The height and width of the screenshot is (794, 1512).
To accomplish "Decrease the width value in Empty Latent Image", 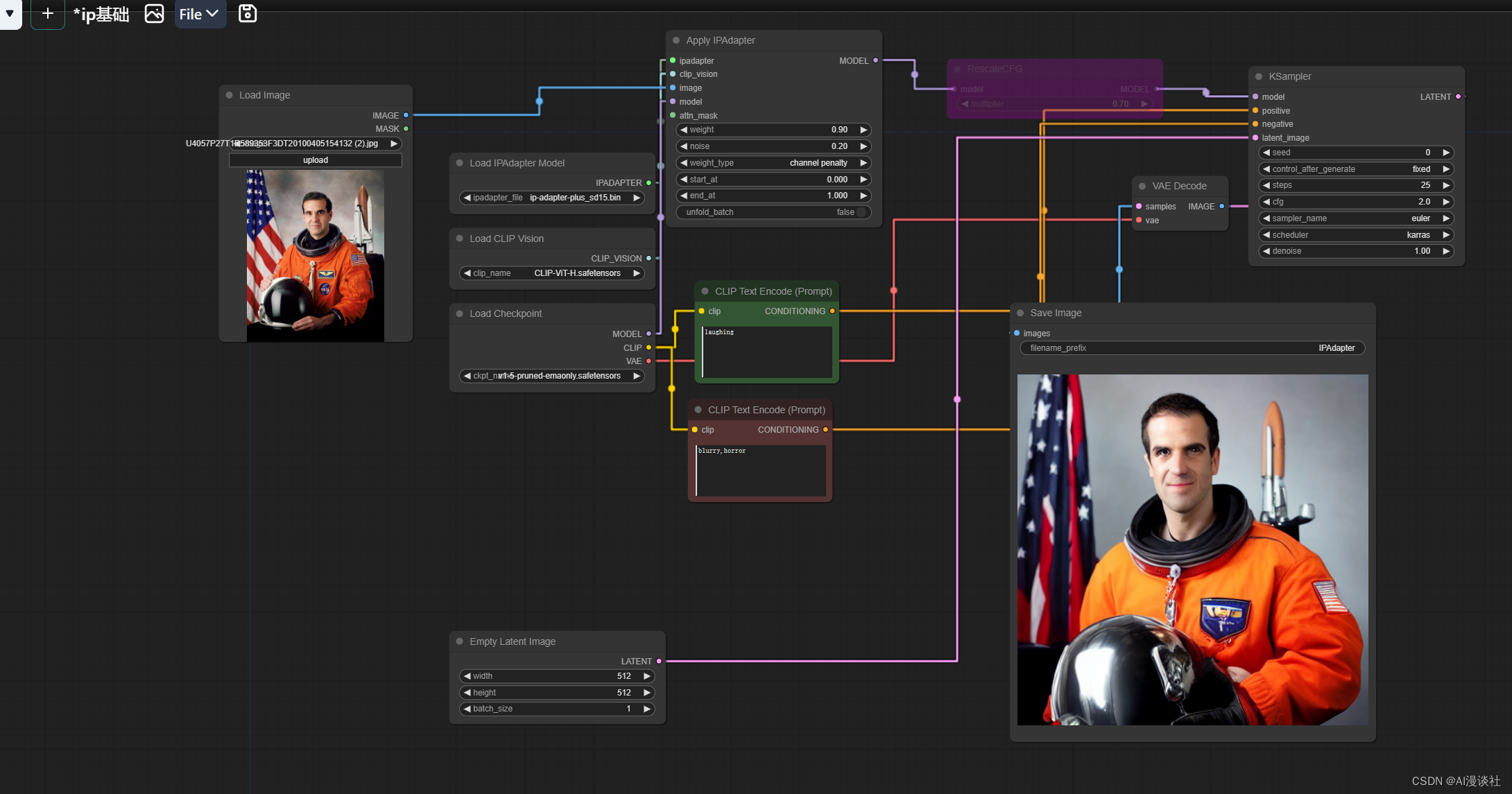I will pos(467,676).
